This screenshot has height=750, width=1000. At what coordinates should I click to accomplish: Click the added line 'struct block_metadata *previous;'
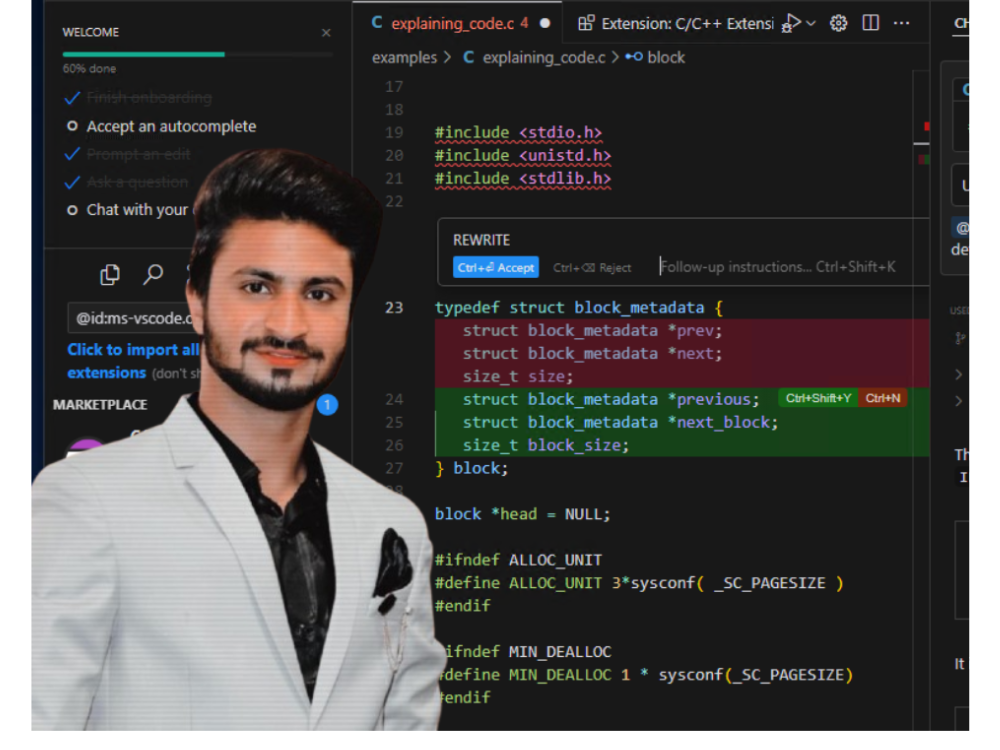click(611, 399)
